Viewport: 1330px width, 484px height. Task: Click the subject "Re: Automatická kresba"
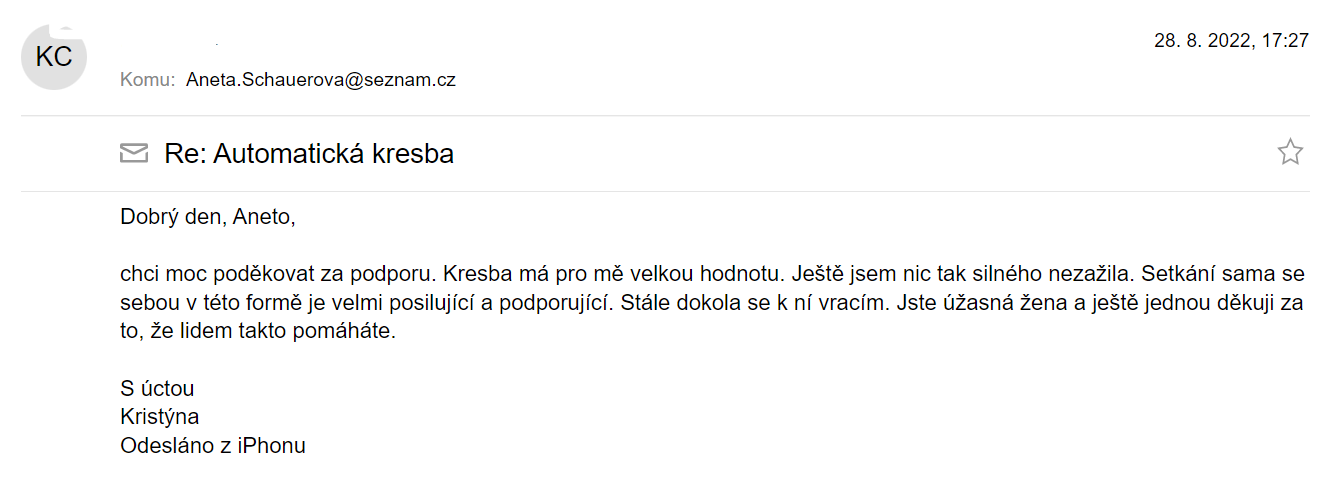309,153
